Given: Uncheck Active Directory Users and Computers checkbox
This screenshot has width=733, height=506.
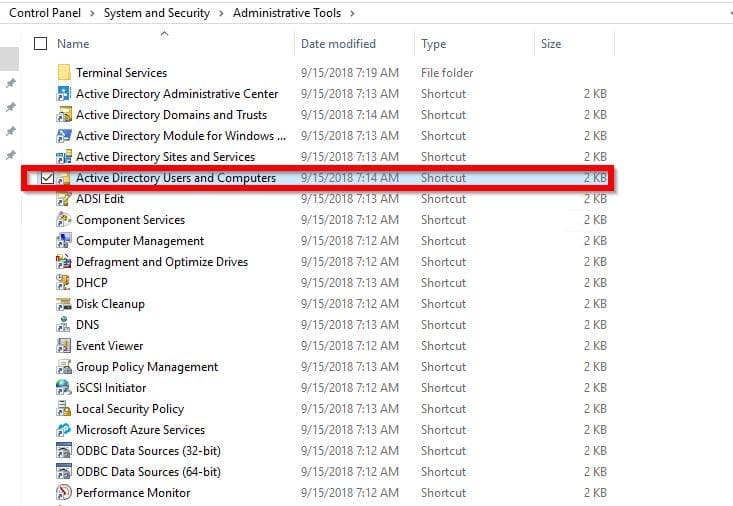Looking at the screenshot, I should point(47,178).
